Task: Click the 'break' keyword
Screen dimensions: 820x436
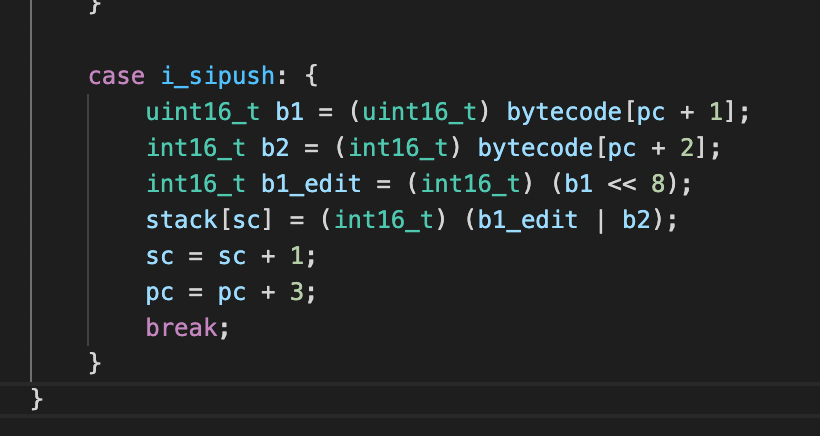Action: [x=181, y=328]
